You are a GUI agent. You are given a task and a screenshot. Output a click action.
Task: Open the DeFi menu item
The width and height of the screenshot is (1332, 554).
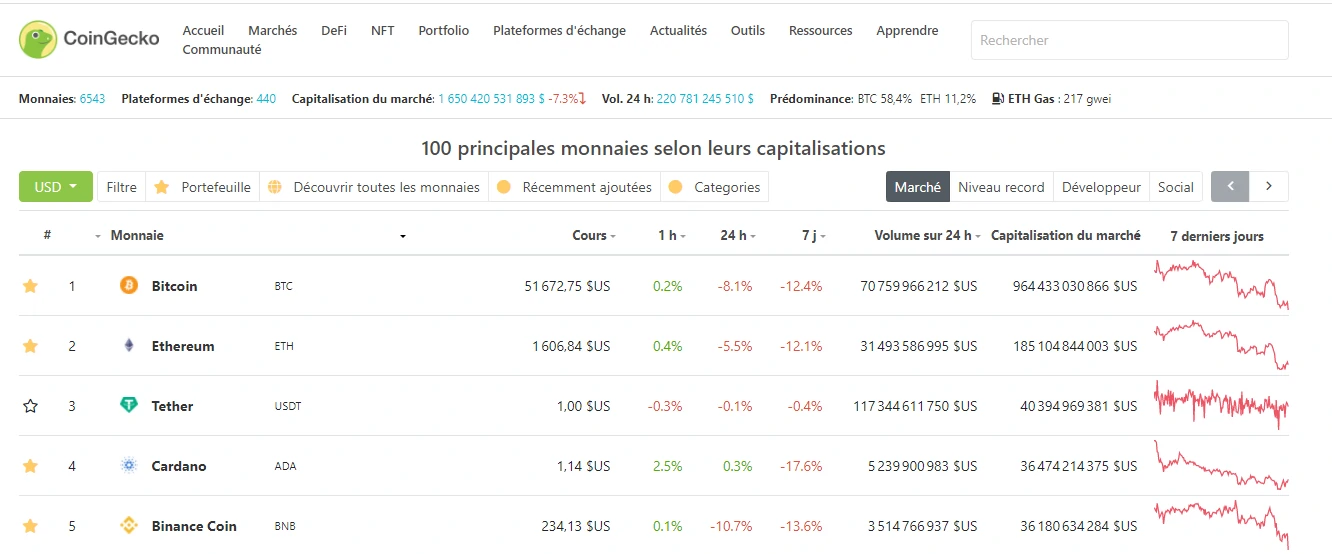pyautogui.click(x=334, y=31)
